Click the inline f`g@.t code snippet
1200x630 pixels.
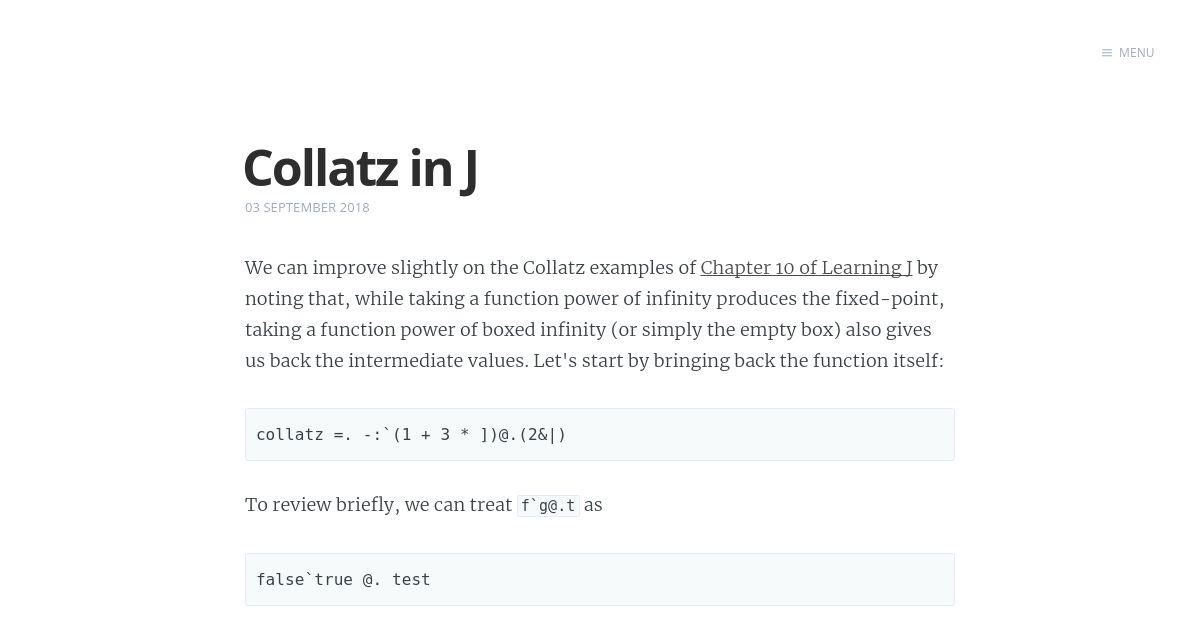coord(548,505)
